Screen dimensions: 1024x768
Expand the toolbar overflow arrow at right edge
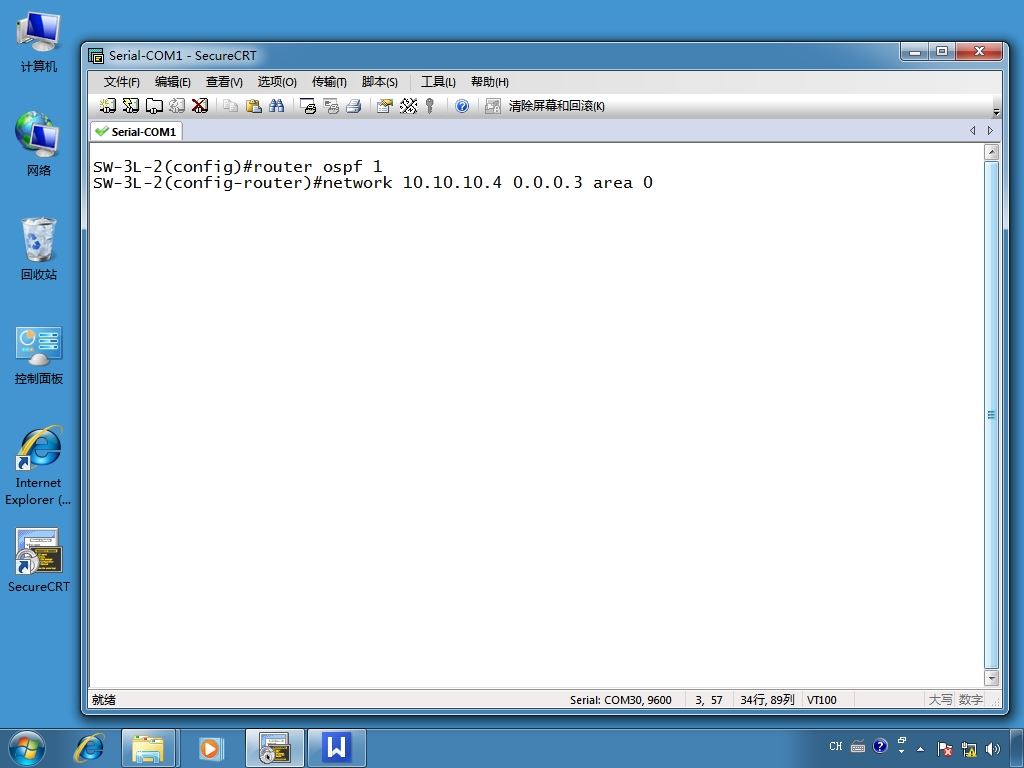coord(996,111)
